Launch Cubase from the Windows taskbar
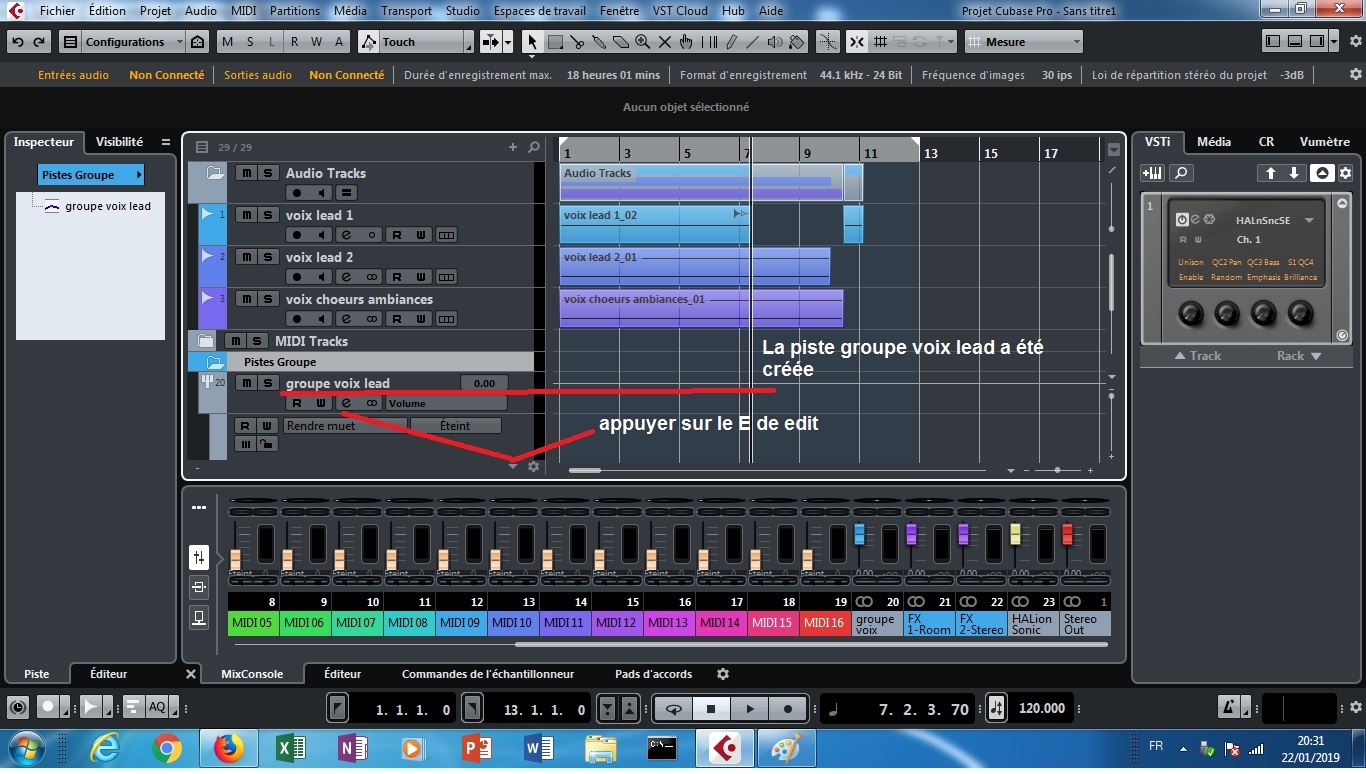The height and width of the screenshot is (774, 1366). tap(724, 748)
